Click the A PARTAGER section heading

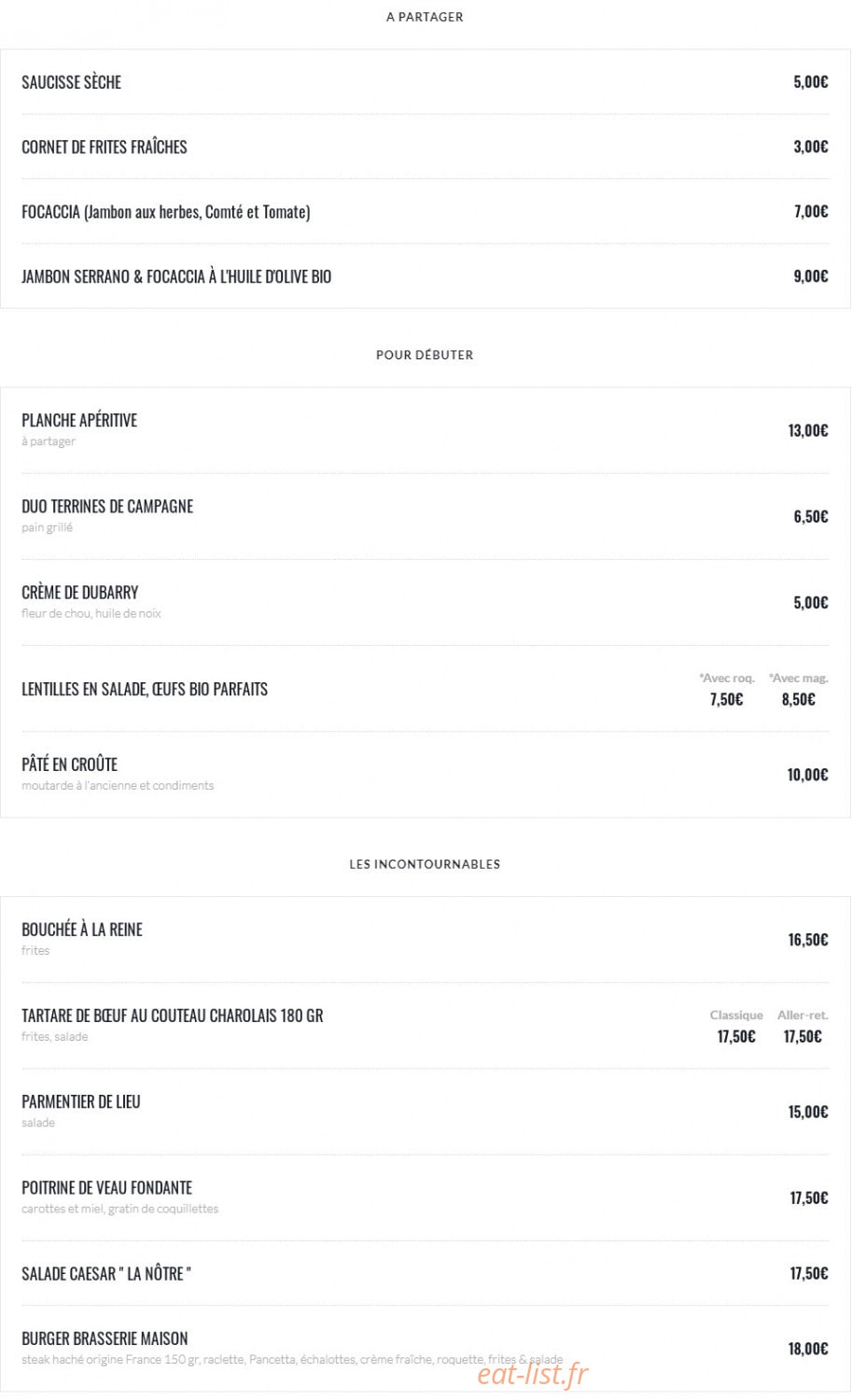[x=425, y=17]
